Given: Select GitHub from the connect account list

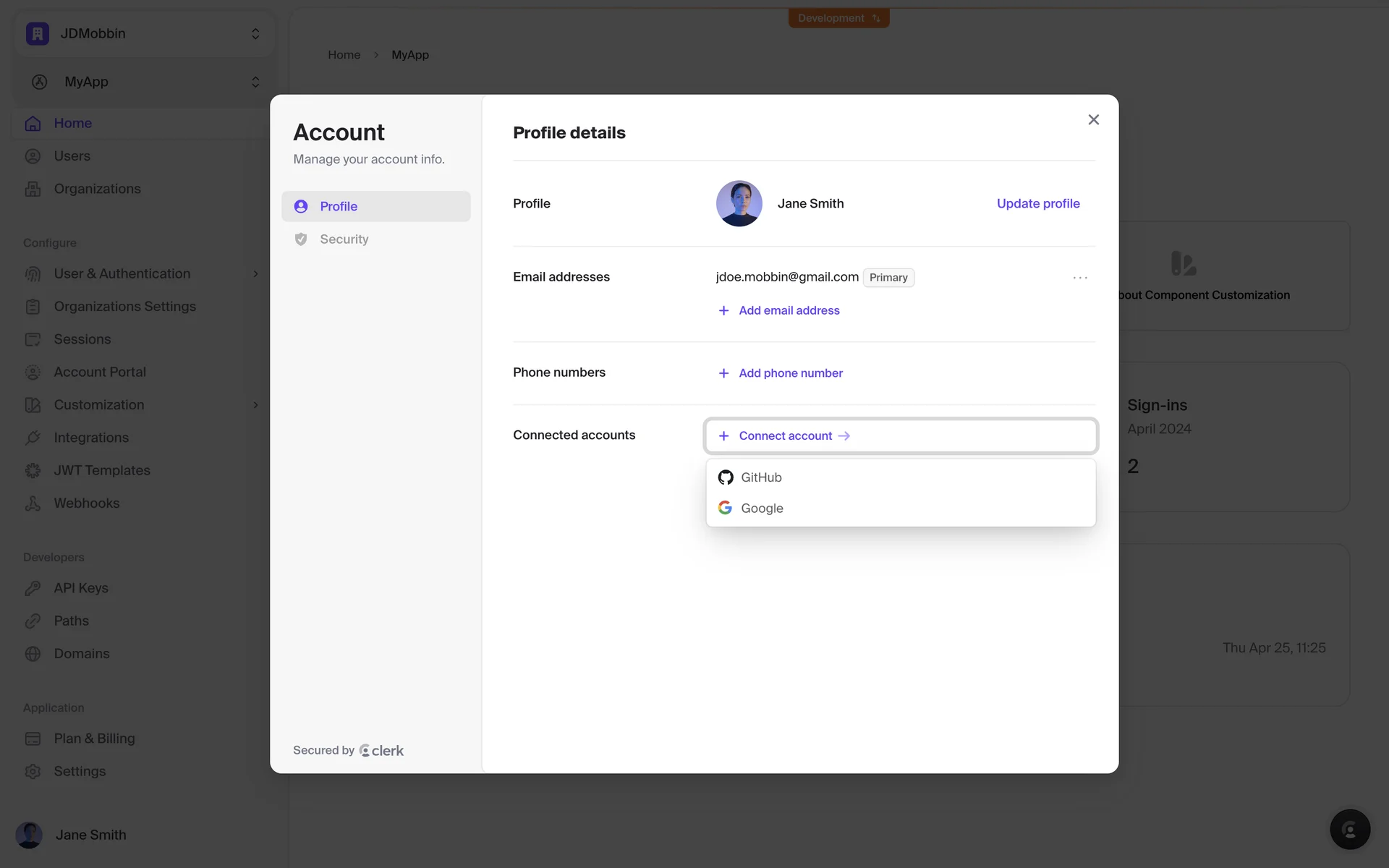Looking at the screenshot, I should (760, 477).
